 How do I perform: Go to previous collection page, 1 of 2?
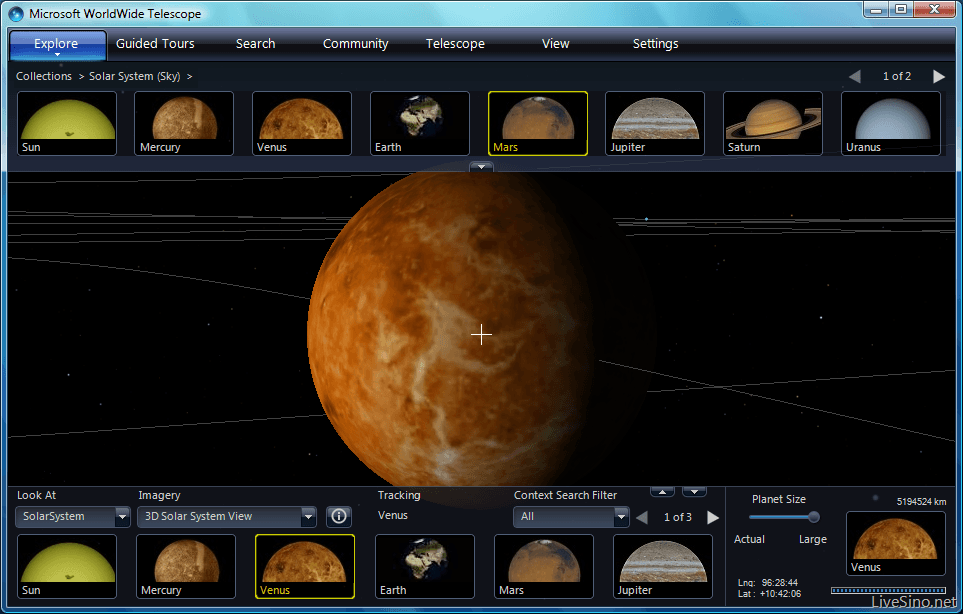pyautogui.click(x=854, y=76)
